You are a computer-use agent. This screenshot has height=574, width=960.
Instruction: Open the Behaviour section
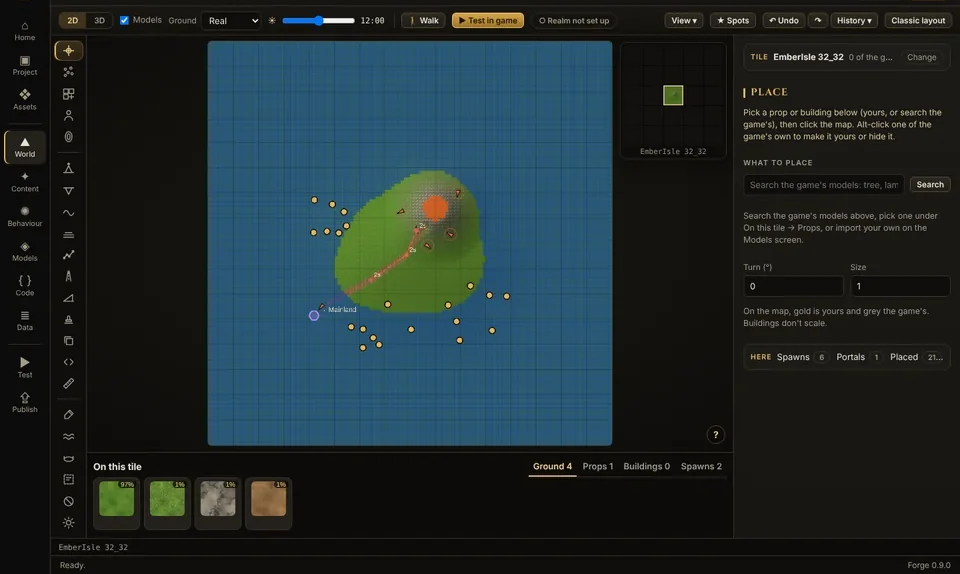tap(24, 217)
